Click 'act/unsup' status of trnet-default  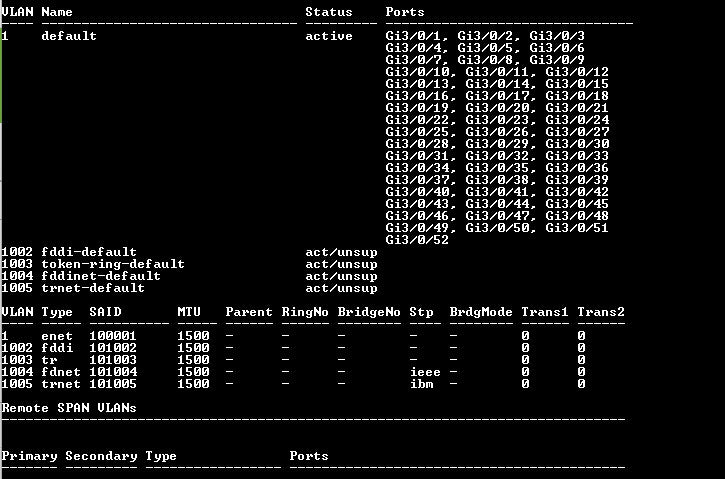[341, 289]
